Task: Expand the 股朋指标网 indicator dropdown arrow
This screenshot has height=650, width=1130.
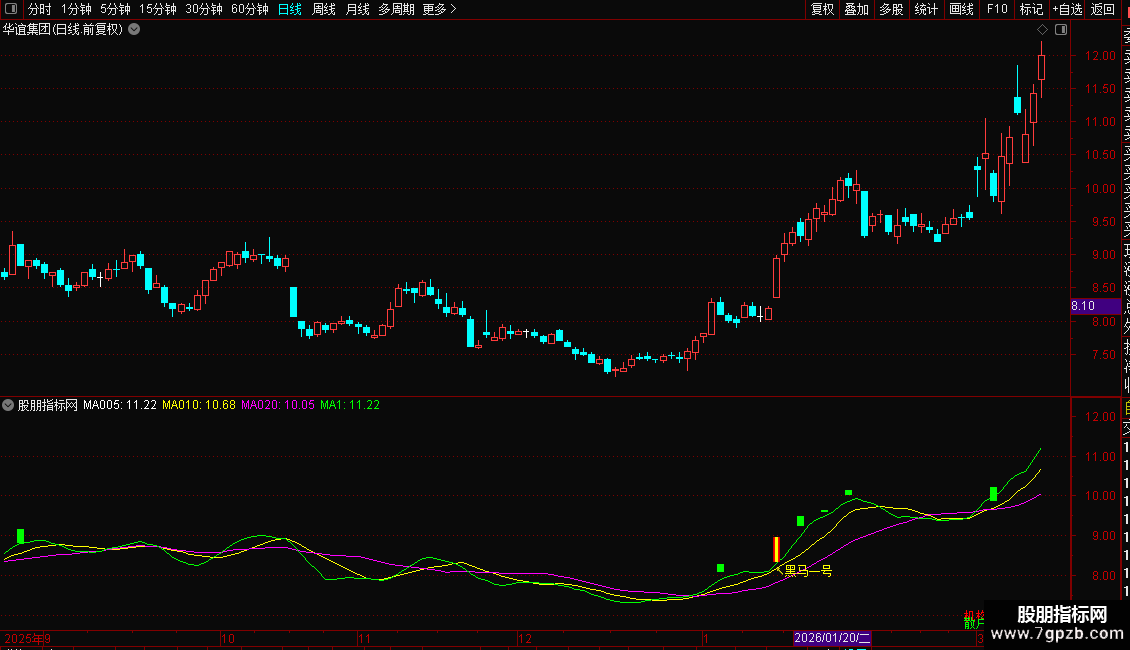Action: (x=8, y=405)
